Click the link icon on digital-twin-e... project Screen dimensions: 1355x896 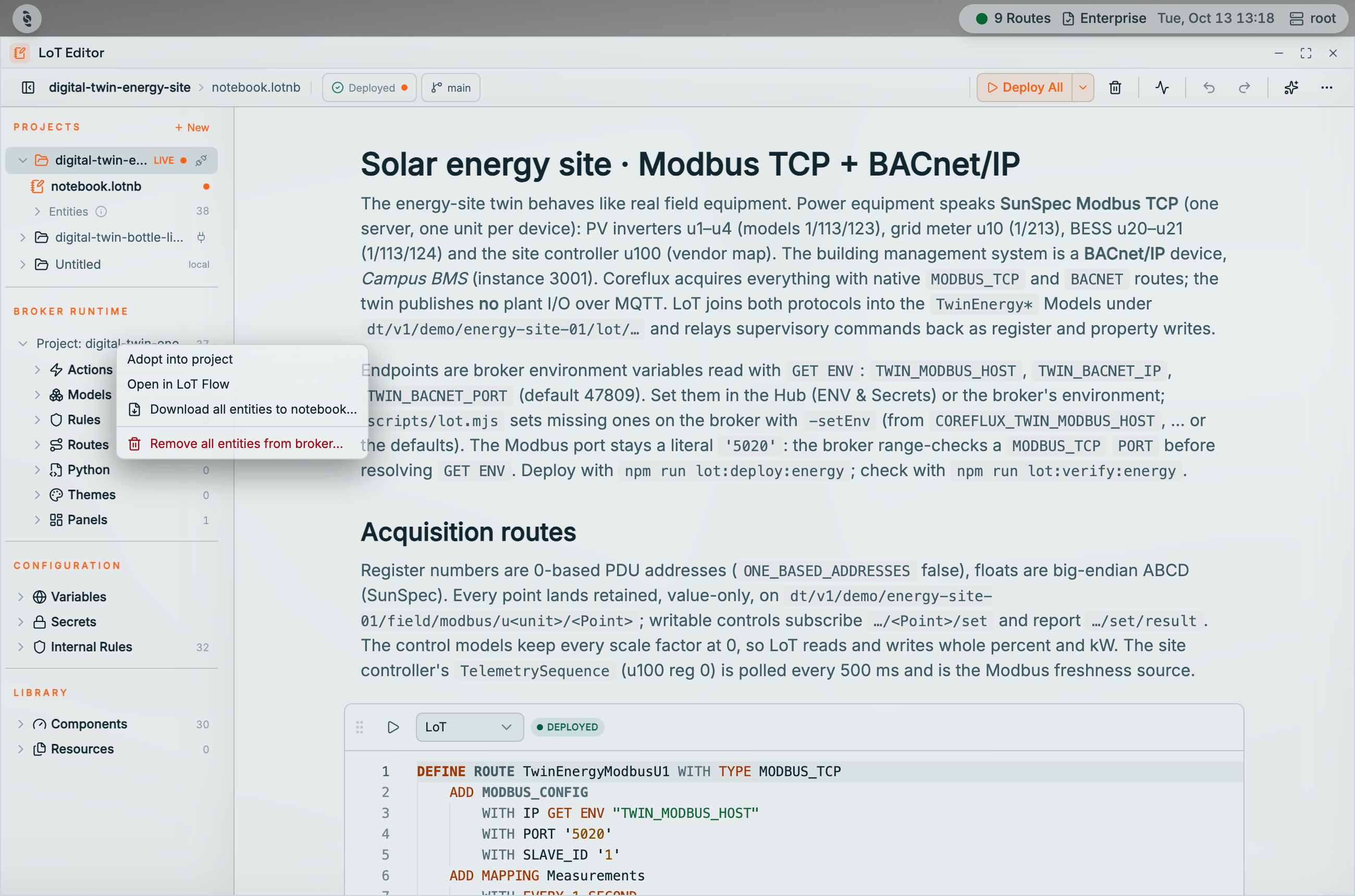click(x=201, y=160)
